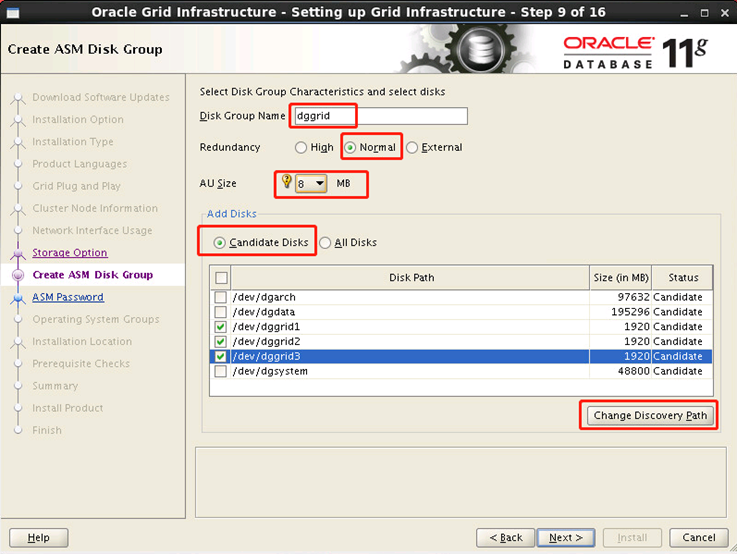Check the /dev/dgsystem disk checkbox
Image resolution: width=737 pixels, height=554 pixels.
[220, 371]
